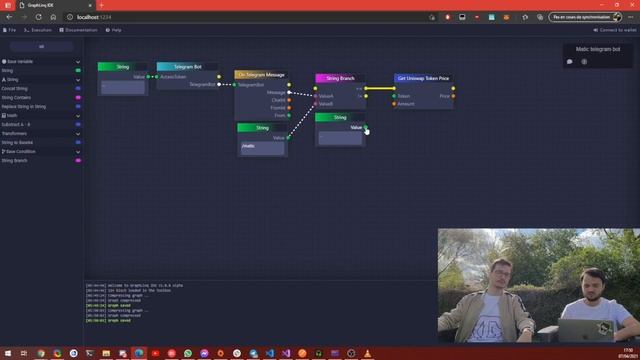640x360 pixels.
Task: Click pink badge next to String Branch item
Action: (x=78, y=160)
